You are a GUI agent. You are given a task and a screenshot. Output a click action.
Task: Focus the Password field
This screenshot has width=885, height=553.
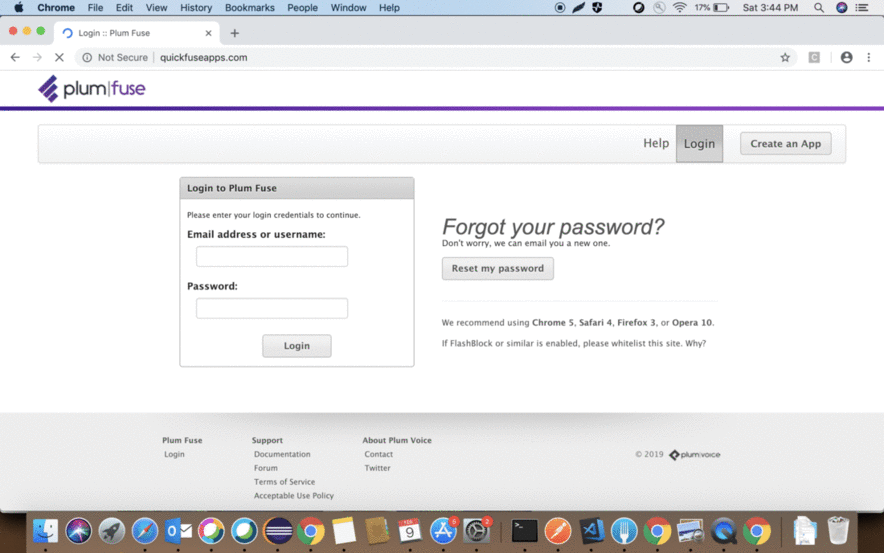click(x=272, y=308)
